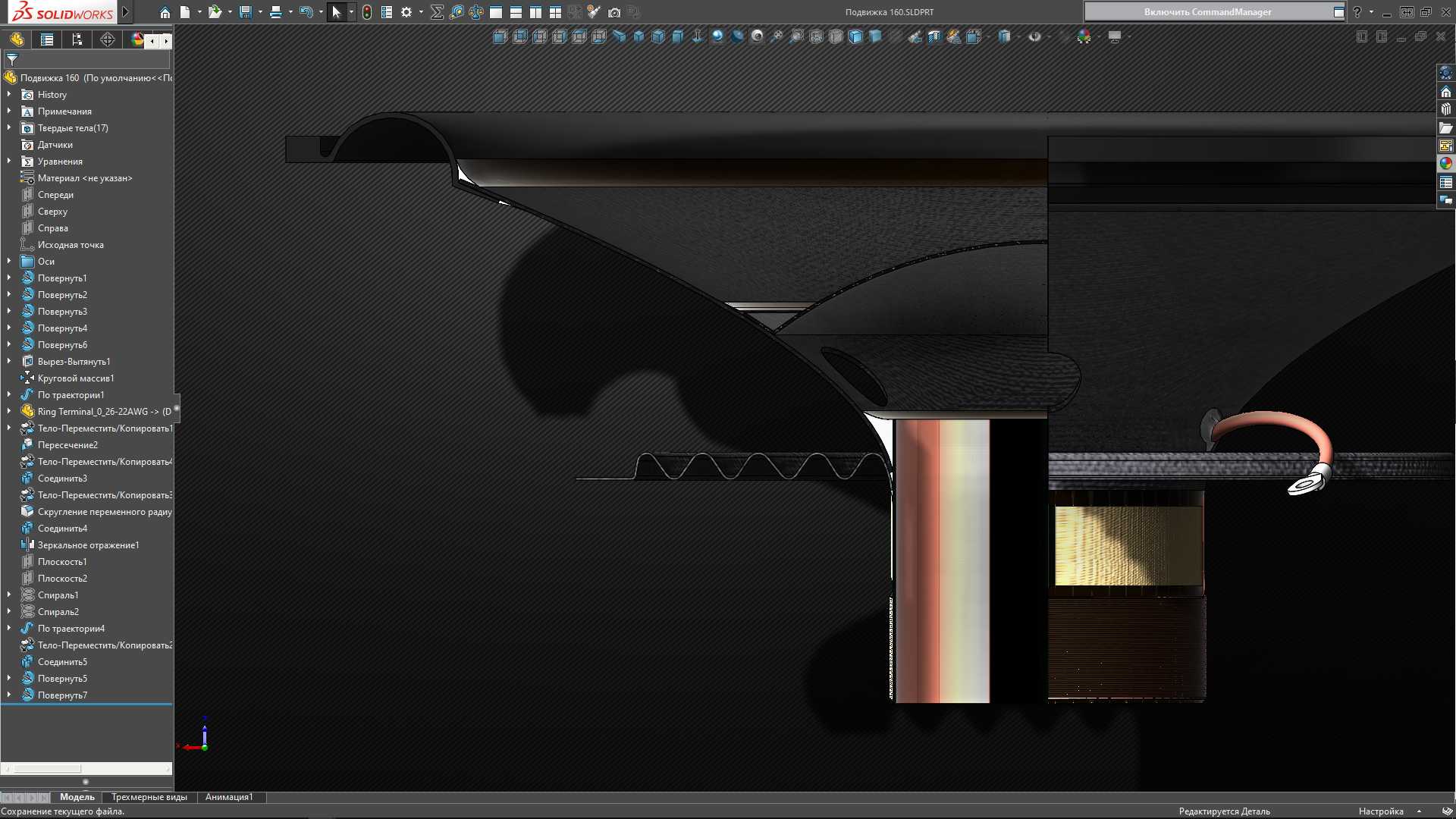Select Зеркальное отражение1 feature
This screenshot has height=819, width=1456.
click(x=80, y=545)
